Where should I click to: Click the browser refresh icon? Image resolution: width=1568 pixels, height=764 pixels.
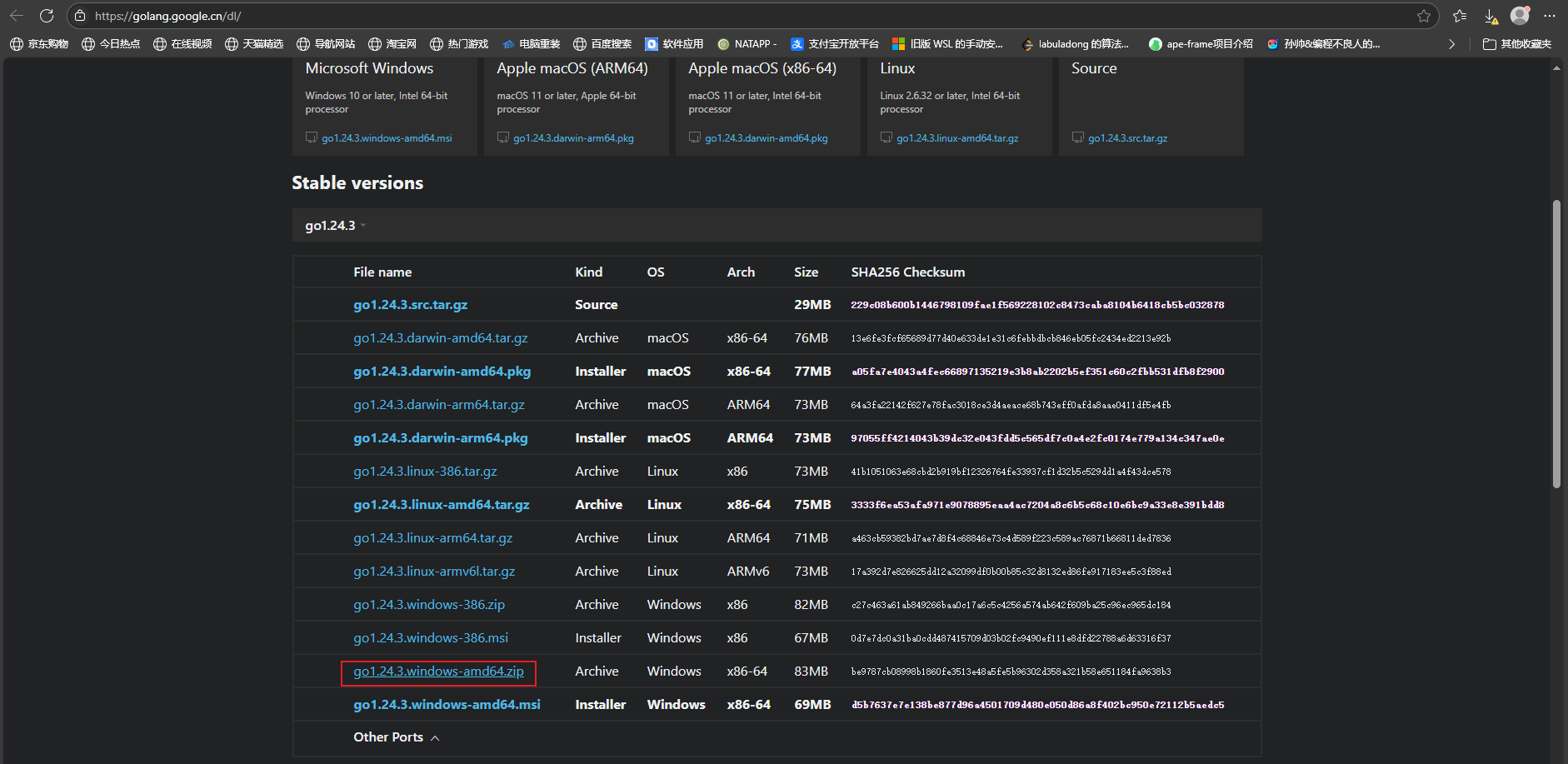click(47, 16)
